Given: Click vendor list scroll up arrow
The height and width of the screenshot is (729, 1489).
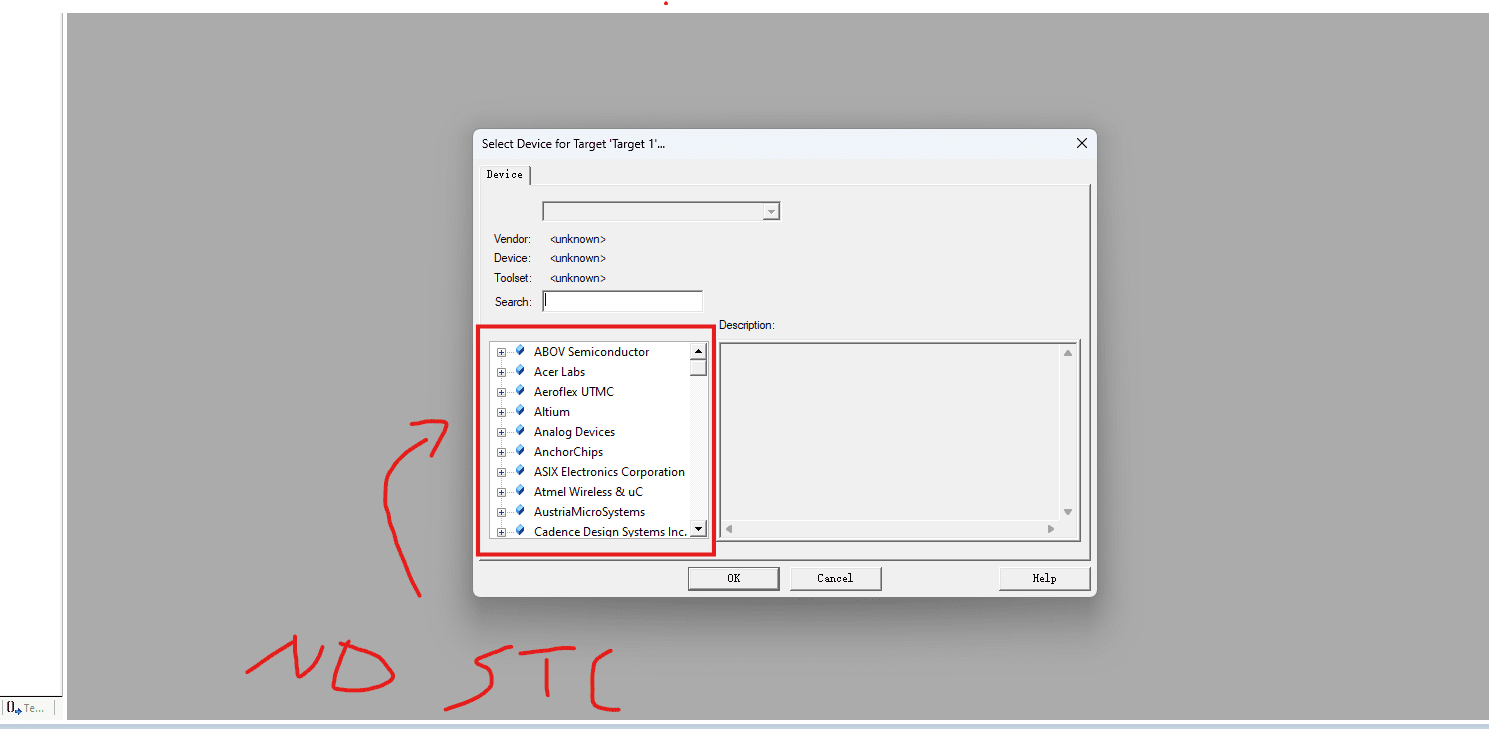Looking at the screenshot, I should point(699,351).
